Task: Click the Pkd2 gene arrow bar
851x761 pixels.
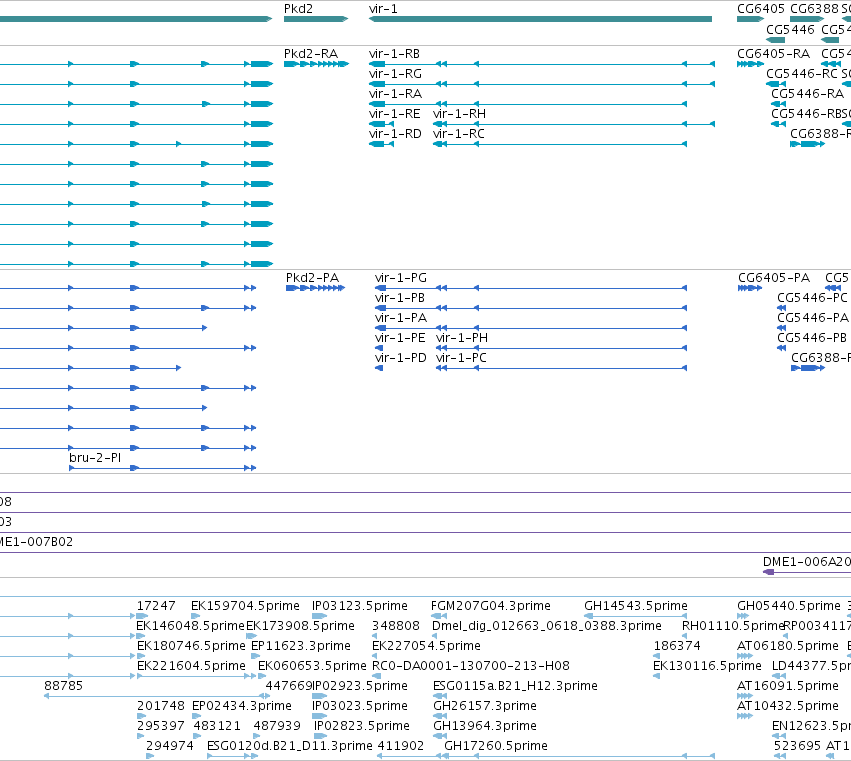Action: click(x=316, y=19)
